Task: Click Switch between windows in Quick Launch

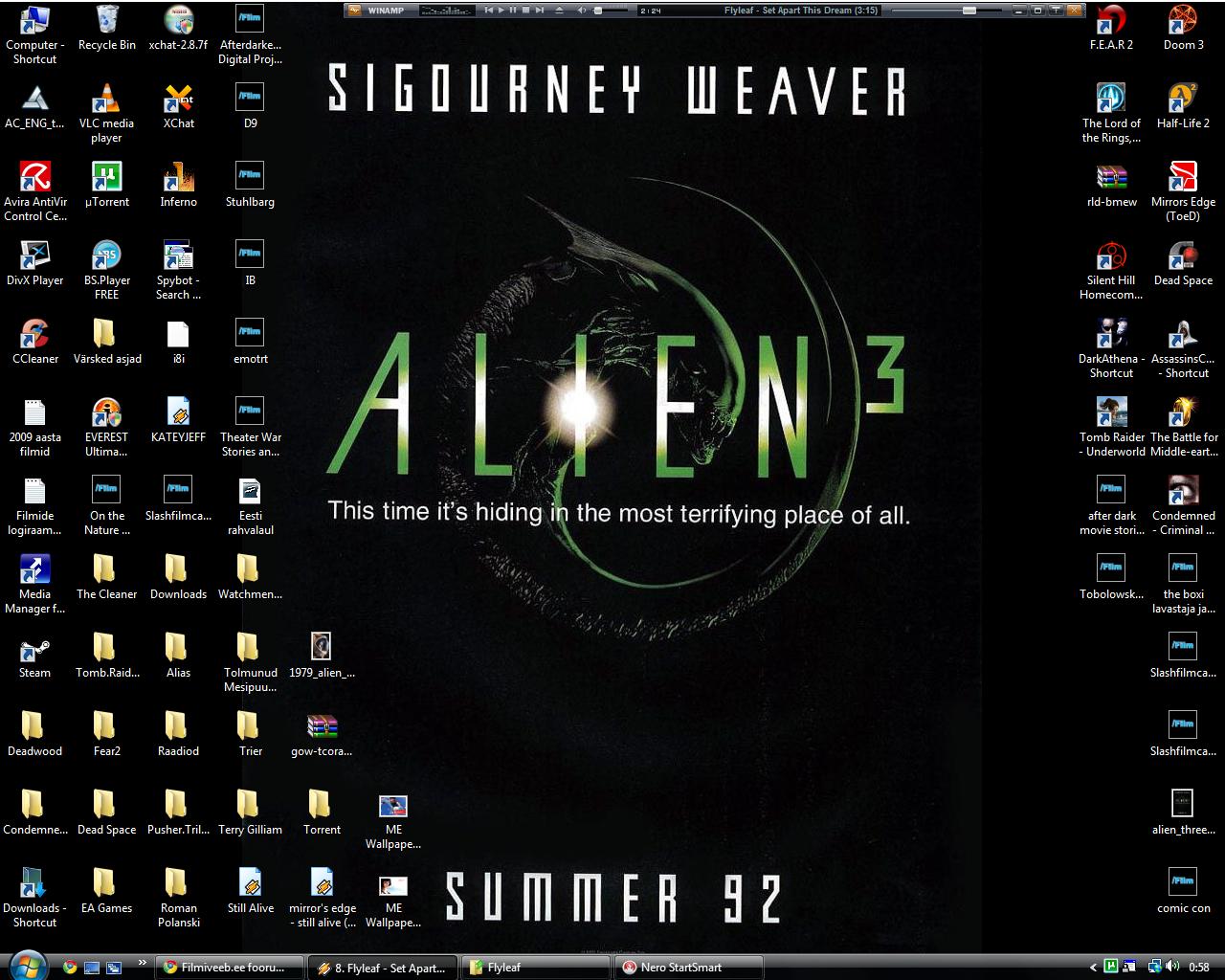Action: [114, 968]
